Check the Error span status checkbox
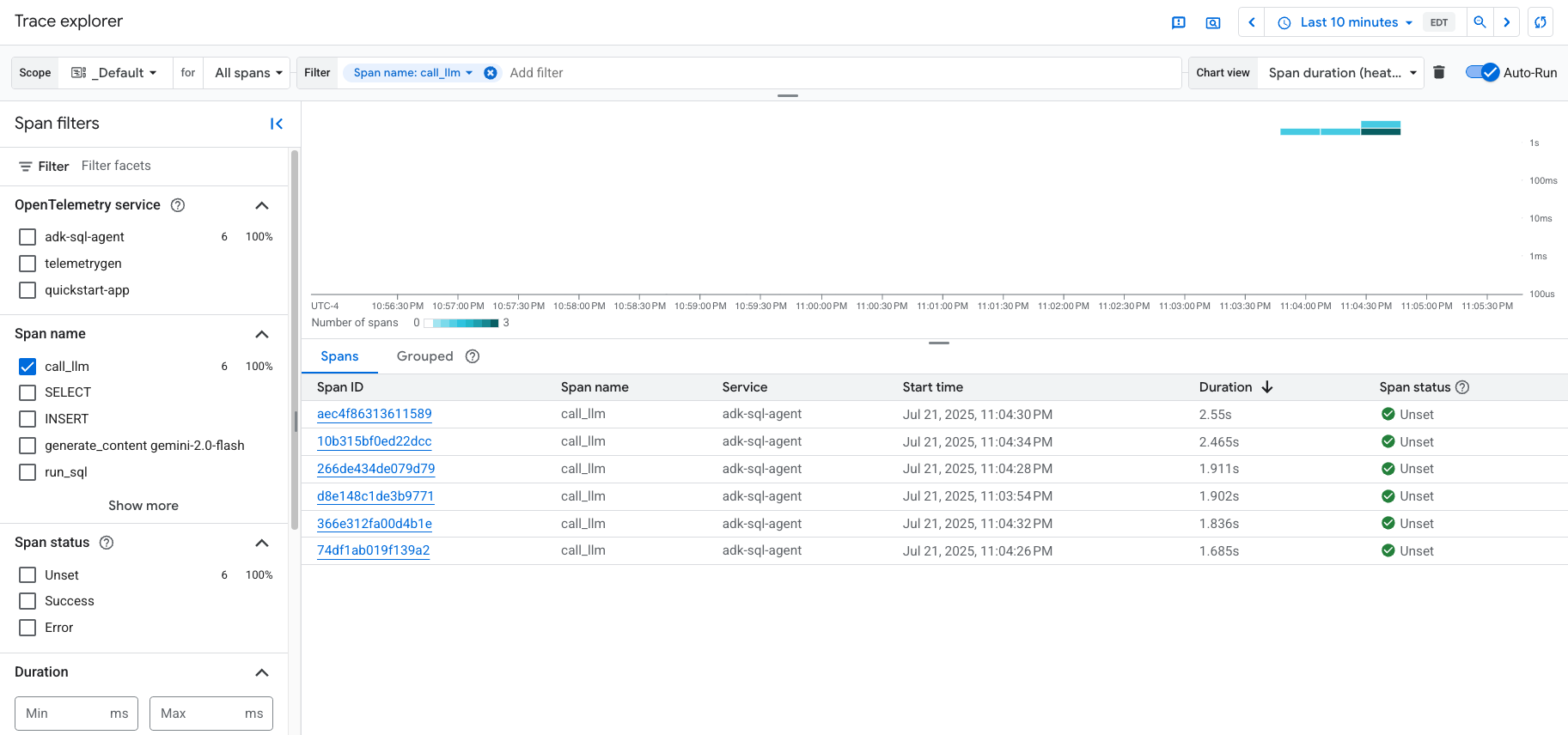 click(x=27, y=628)
